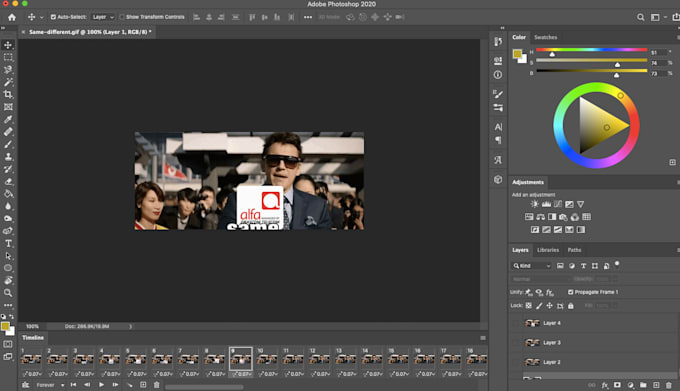Image resolution: width=680 pixels, height=391 pixels.
Task: Add layer style fx button
Action: (x=605, y=385)
